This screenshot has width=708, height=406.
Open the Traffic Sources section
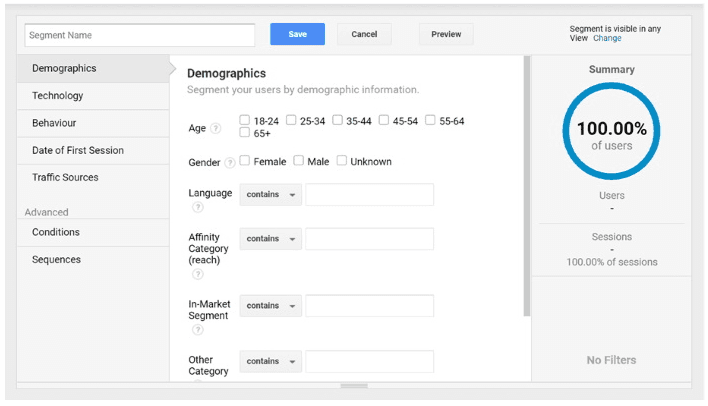(x=93, y=177)
